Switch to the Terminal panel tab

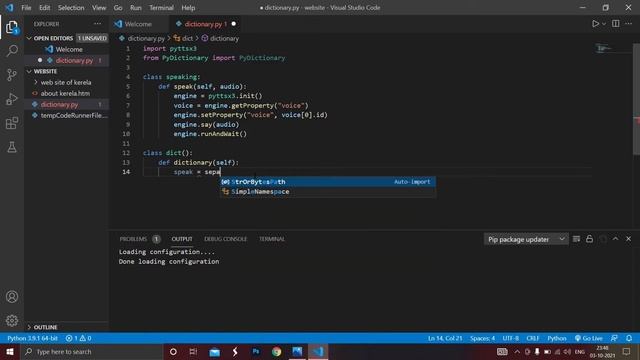point(272,239)
